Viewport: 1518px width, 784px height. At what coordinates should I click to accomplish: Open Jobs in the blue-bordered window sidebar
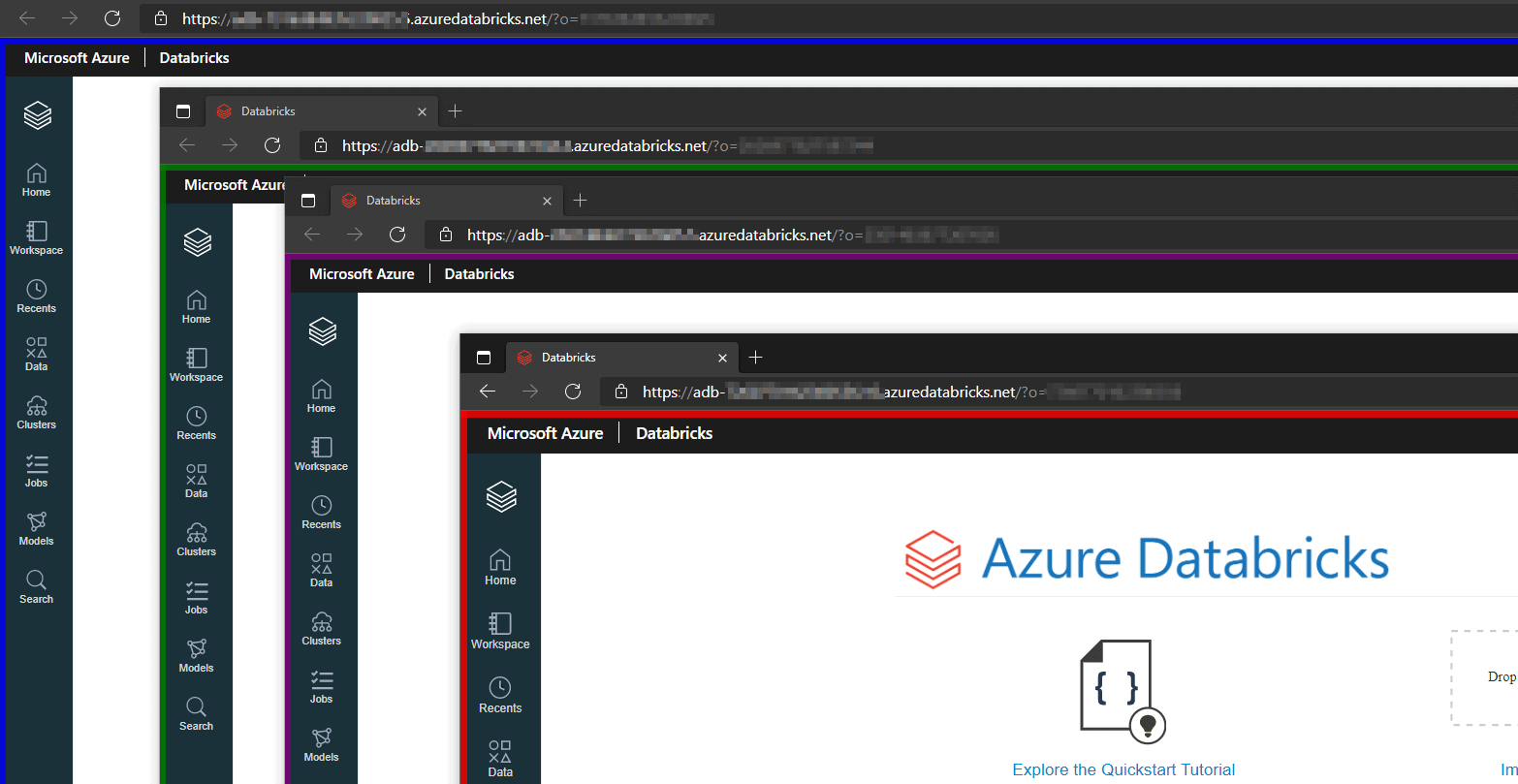tap(36, 471)
